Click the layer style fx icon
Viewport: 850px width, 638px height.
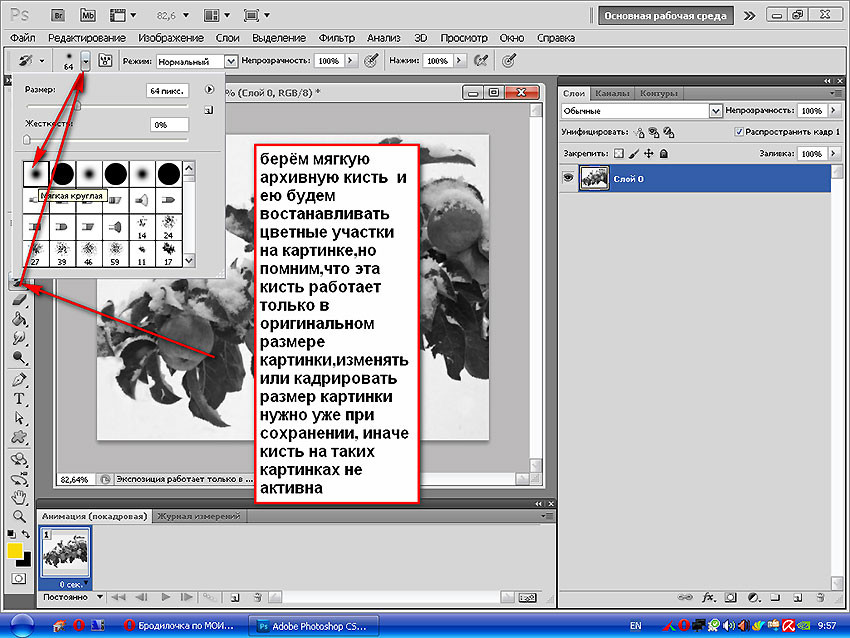[x=707, y=597]
